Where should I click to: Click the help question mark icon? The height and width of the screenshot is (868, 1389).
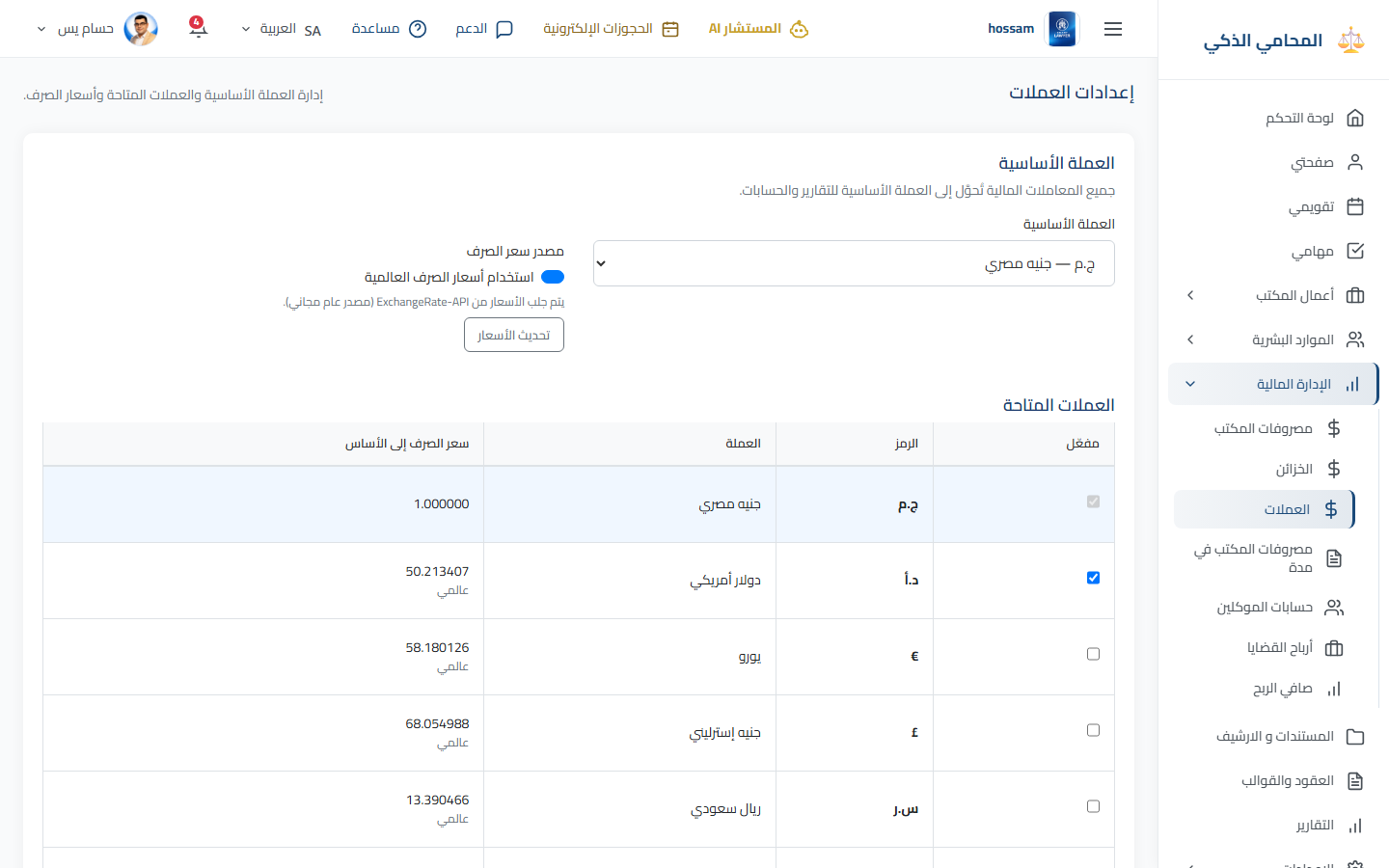click(418, 29)
